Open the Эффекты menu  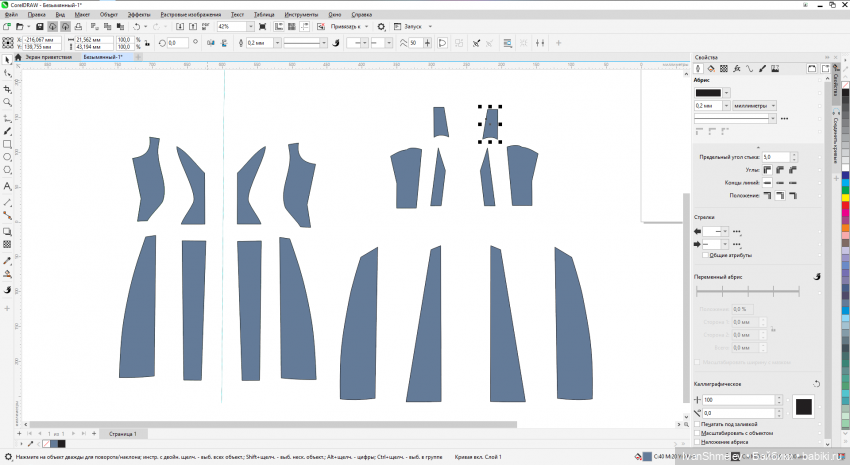pyautogui.click(x=139, y=15)
